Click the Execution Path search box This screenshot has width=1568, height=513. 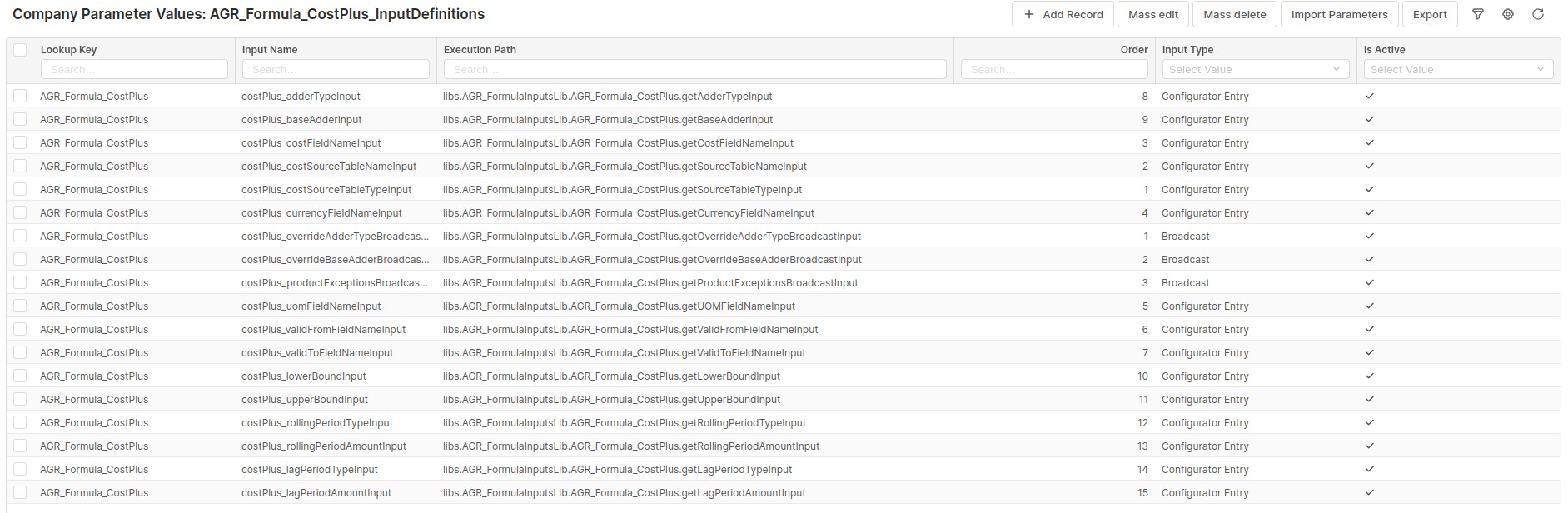(694, 69)
